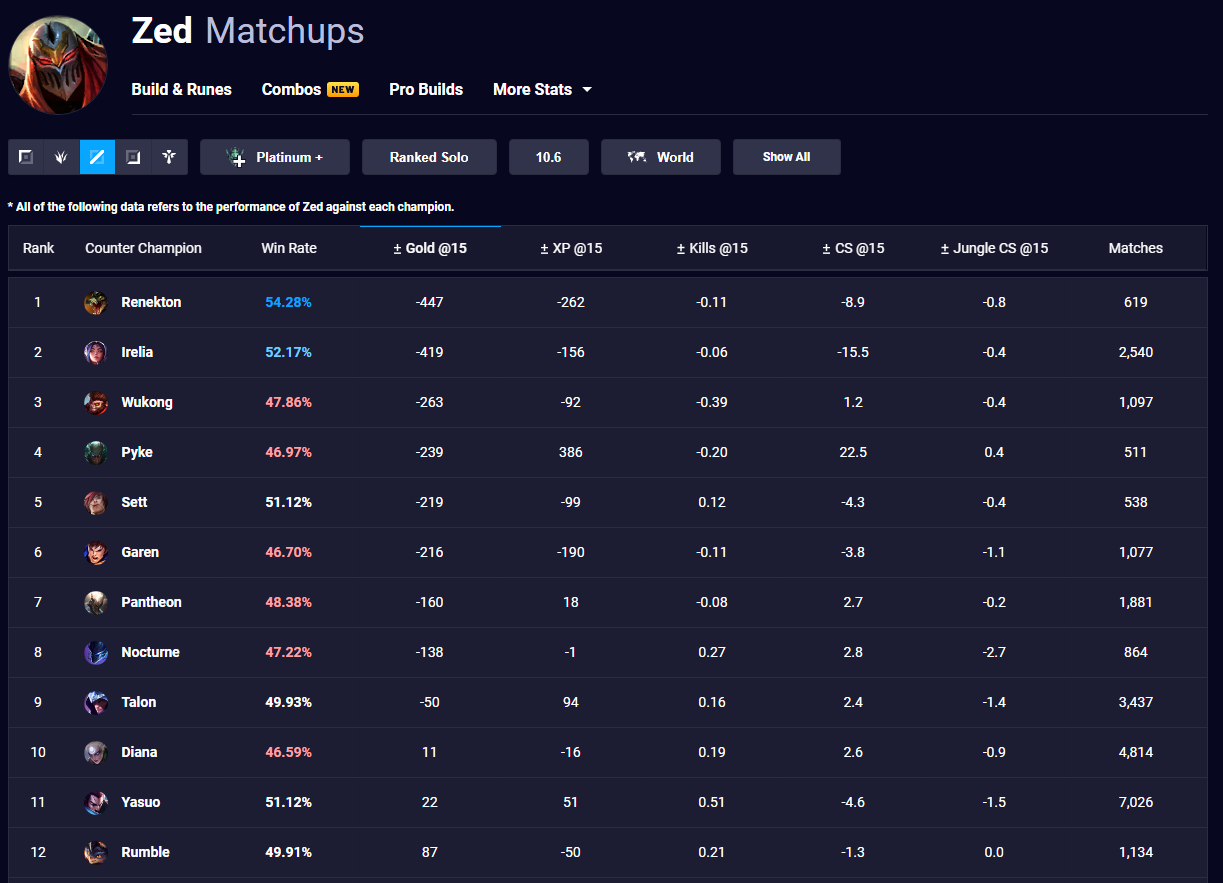Click the Nocturne champion name
Screen dimensions: 1223x883
(x=150, y=652)
